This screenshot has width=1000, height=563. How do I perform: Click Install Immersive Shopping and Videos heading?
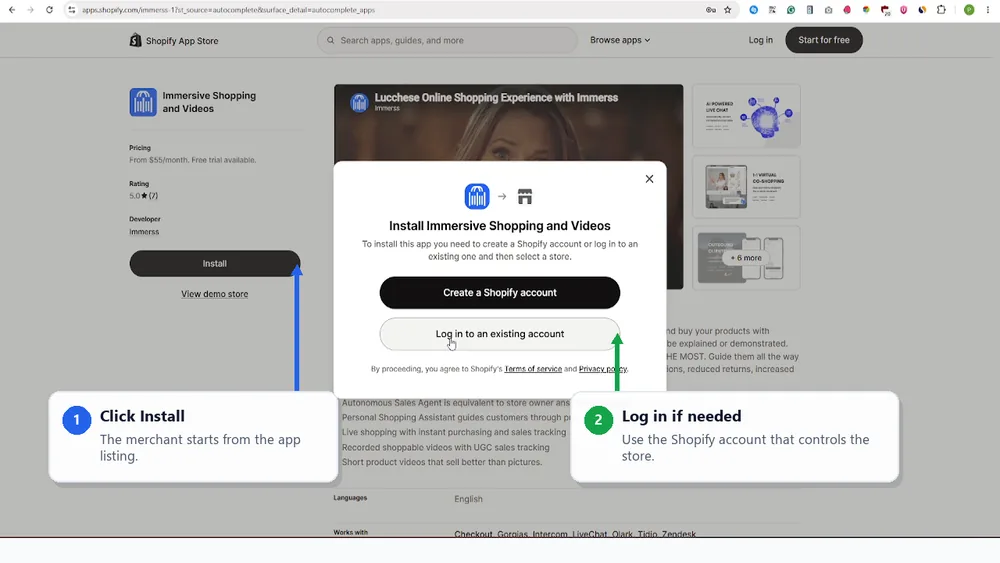[499, 226]
